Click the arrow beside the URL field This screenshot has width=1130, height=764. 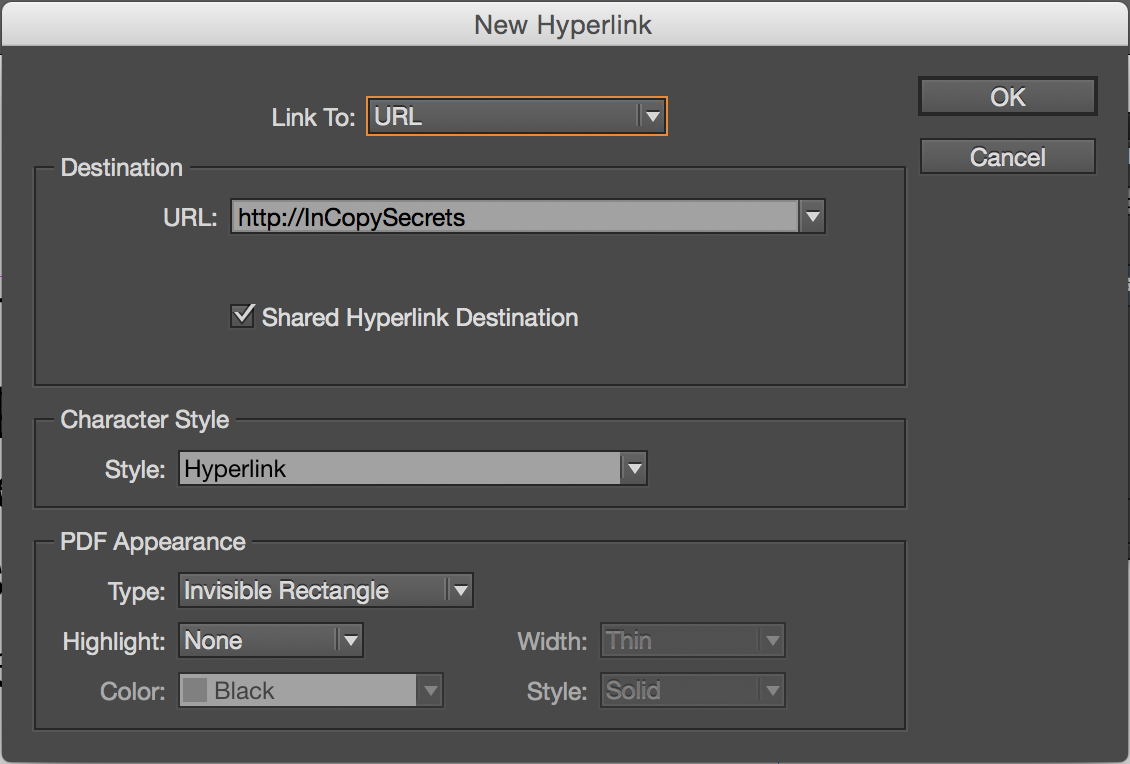(812, 217)
